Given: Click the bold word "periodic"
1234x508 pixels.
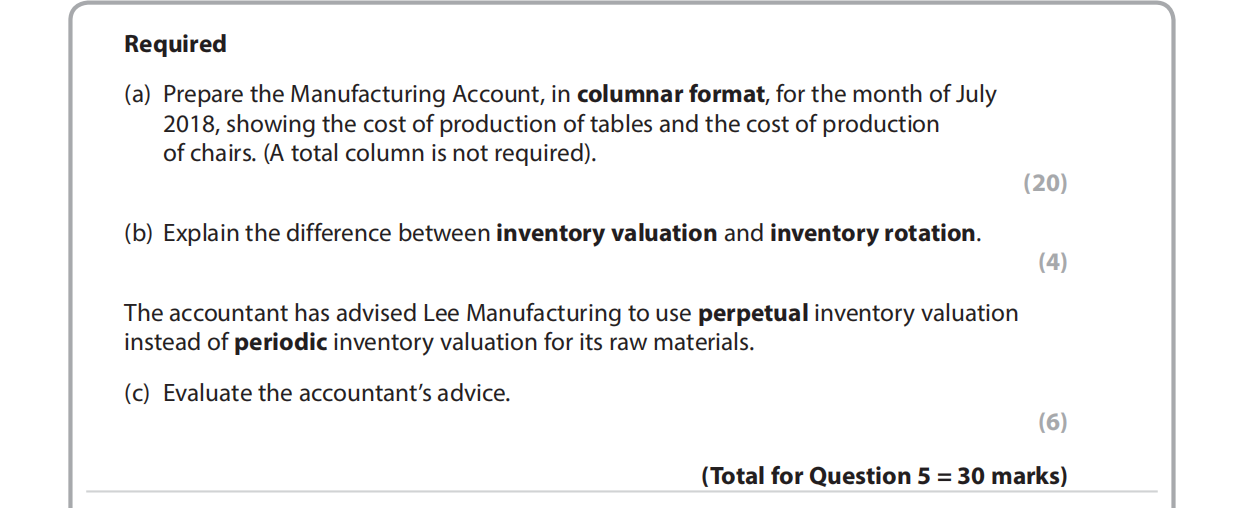Looking at the screenshot, I should tap(280, 343).
